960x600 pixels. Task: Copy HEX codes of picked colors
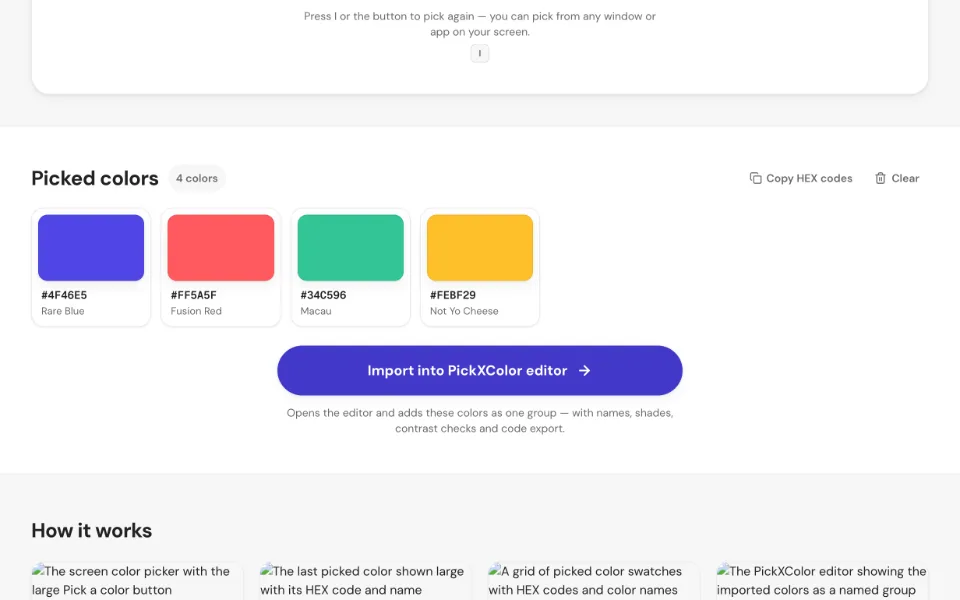(x=801, y=178)
